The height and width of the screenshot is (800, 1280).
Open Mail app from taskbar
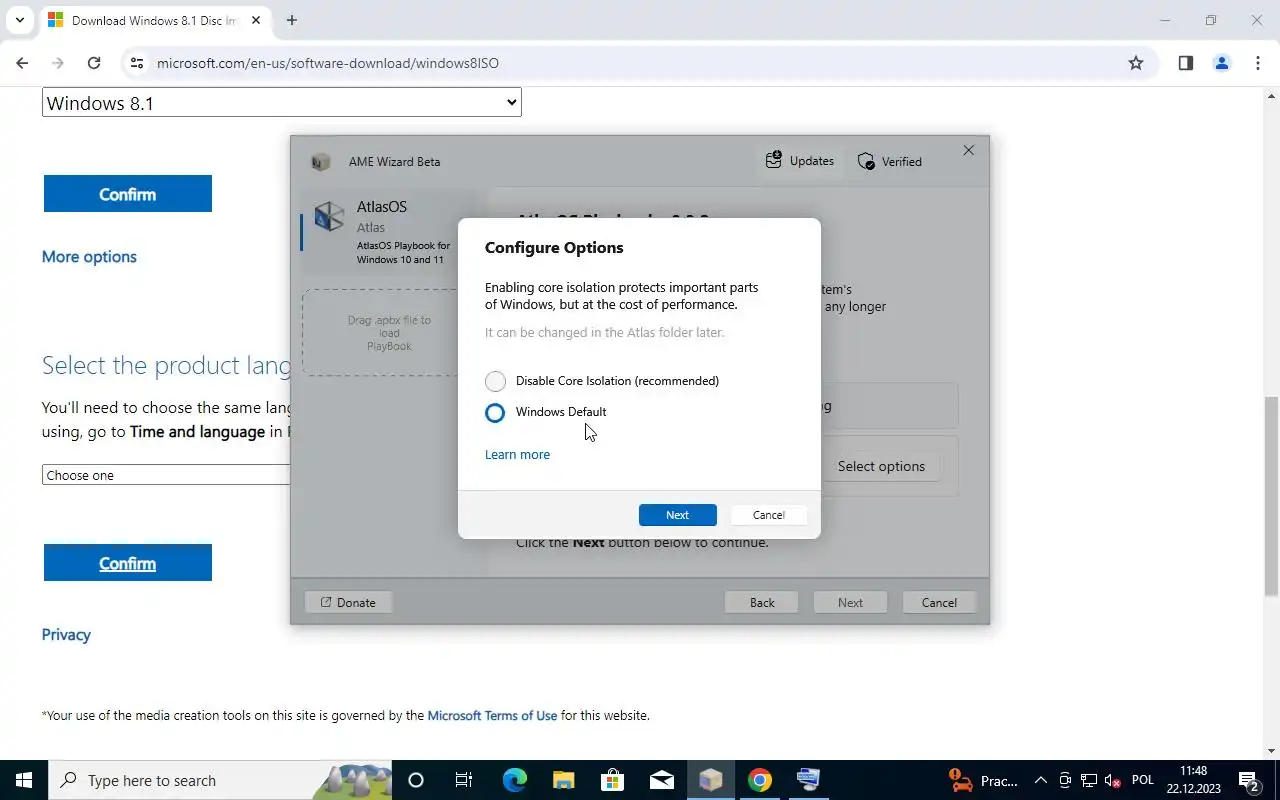[x=661, y=780]
